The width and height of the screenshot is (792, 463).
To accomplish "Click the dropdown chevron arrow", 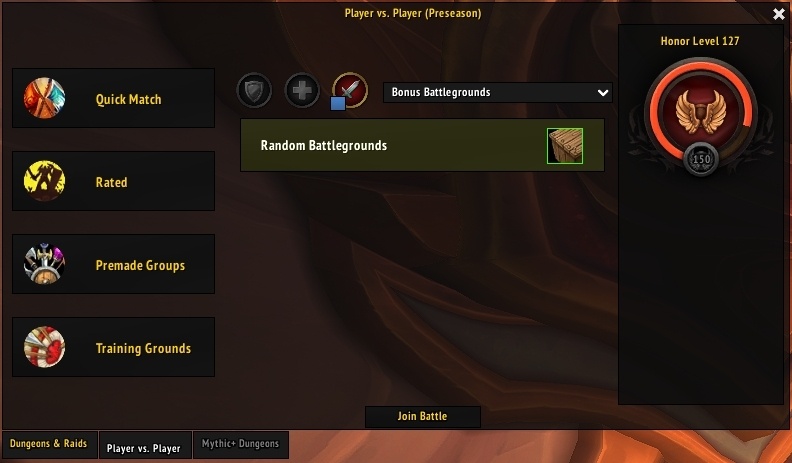I will (603, 93).
